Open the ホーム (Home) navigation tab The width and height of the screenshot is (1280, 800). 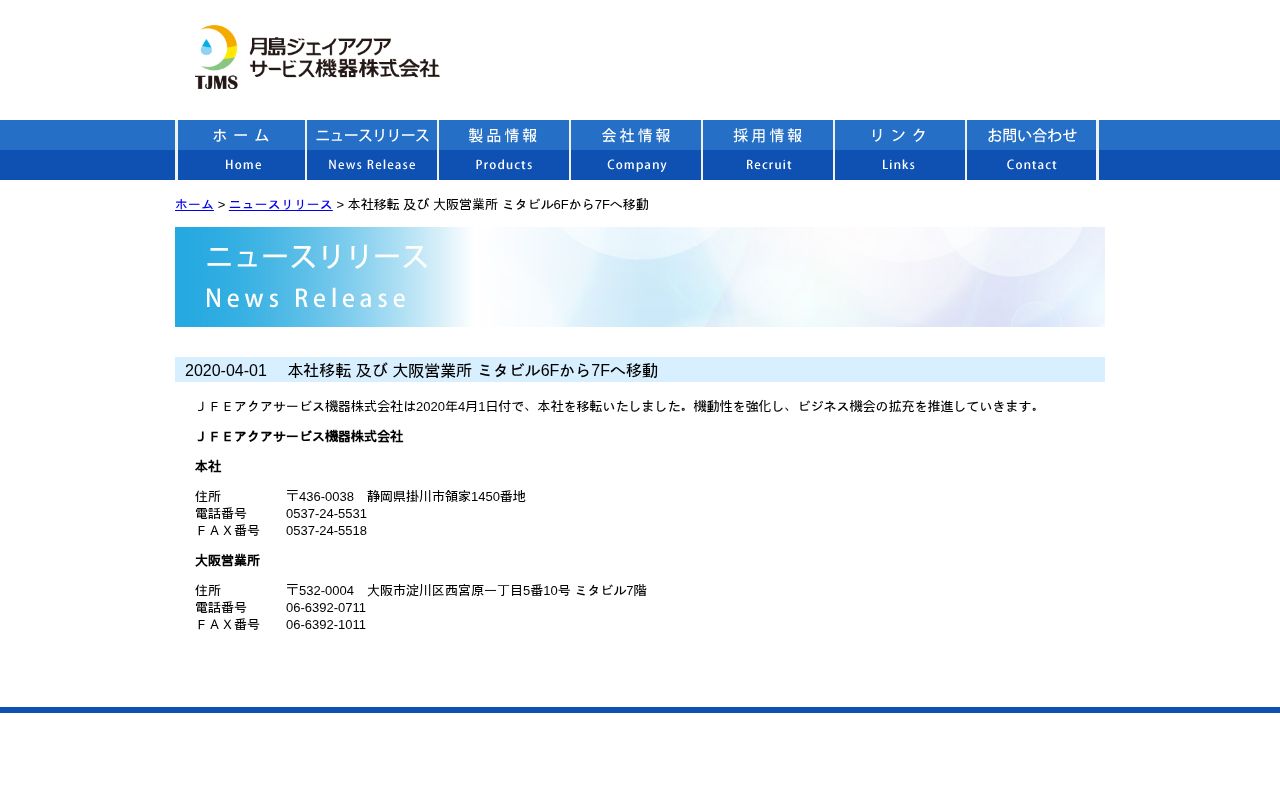[x=242, y=150]
